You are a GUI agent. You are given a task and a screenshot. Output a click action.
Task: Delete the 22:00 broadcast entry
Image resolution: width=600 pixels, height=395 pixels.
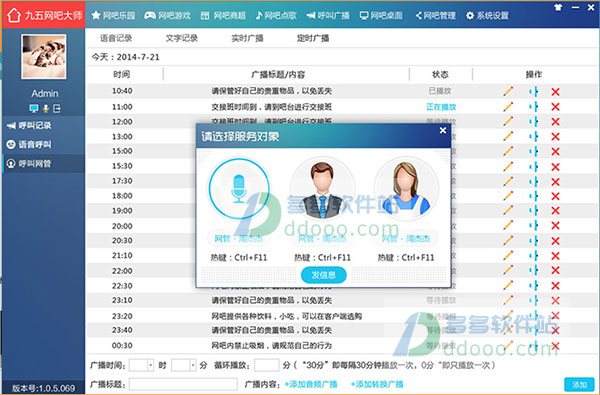[x=556, y=271]
